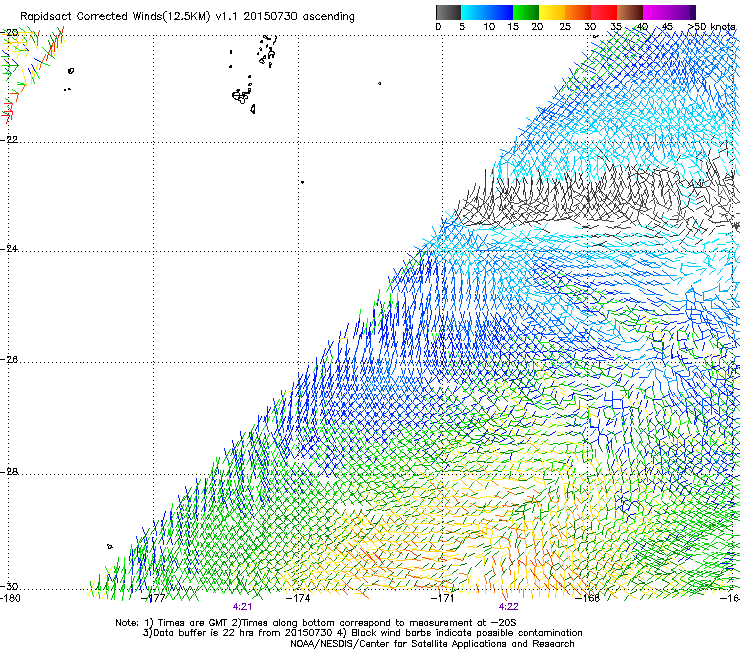Click the '3)Data buffer is 22 hrs' note
Viewport: 740px width, 650px height.
pyautogui.click(x=198, y=633)
